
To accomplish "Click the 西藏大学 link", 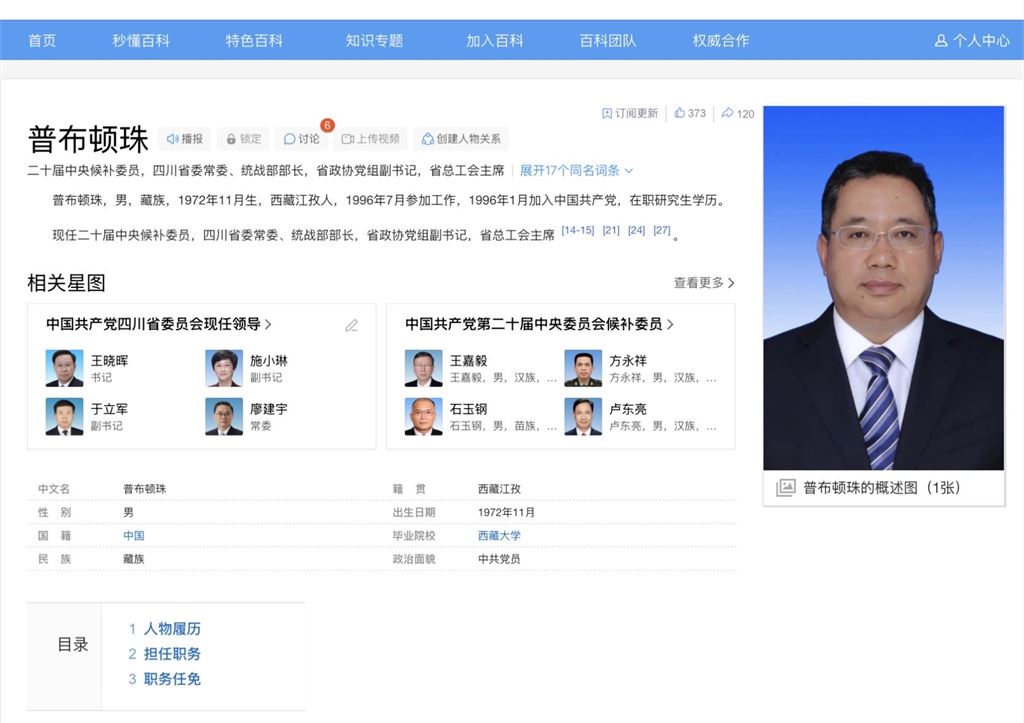I will (499, 536).
